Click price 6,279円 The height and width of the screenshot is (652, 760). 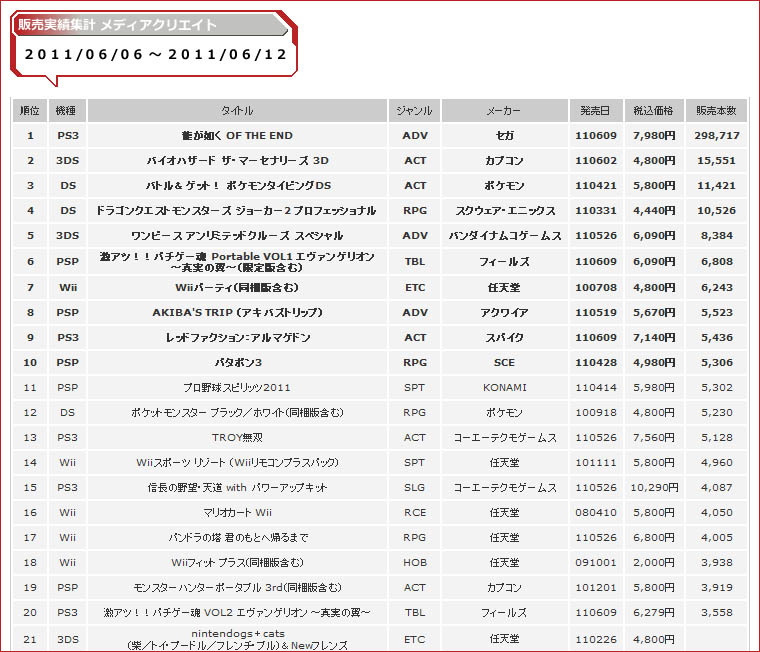(654, 613)
